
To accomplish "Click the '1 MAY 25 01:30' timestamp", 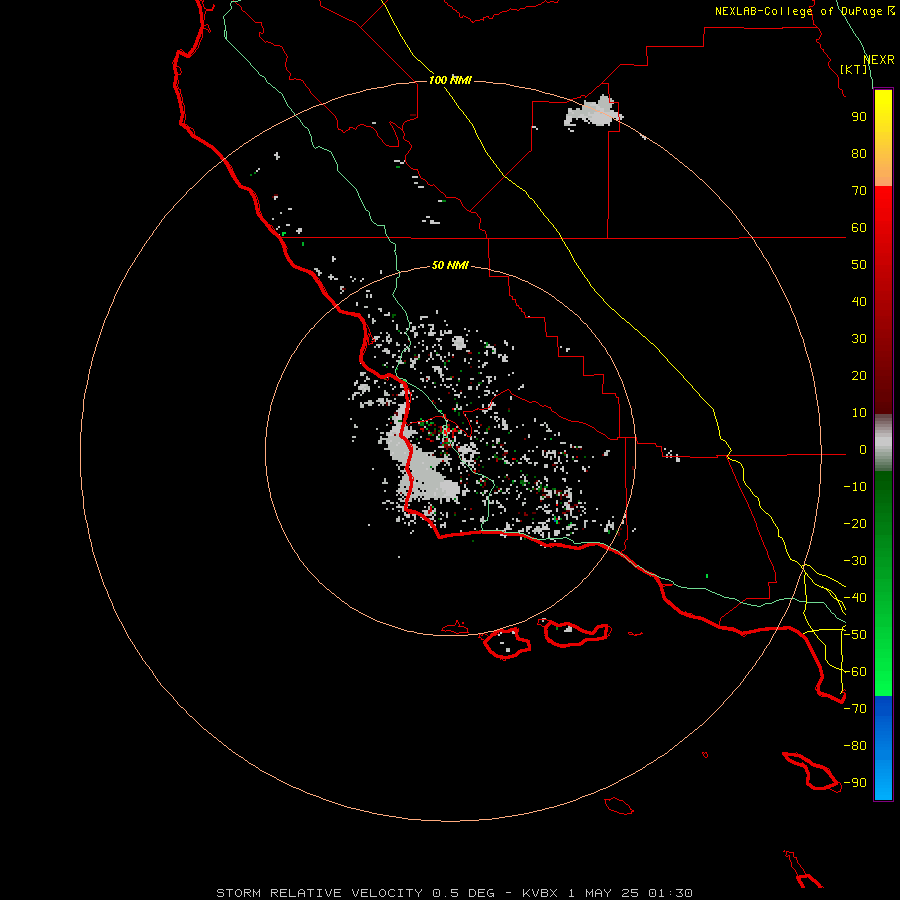I will point(630,893).
